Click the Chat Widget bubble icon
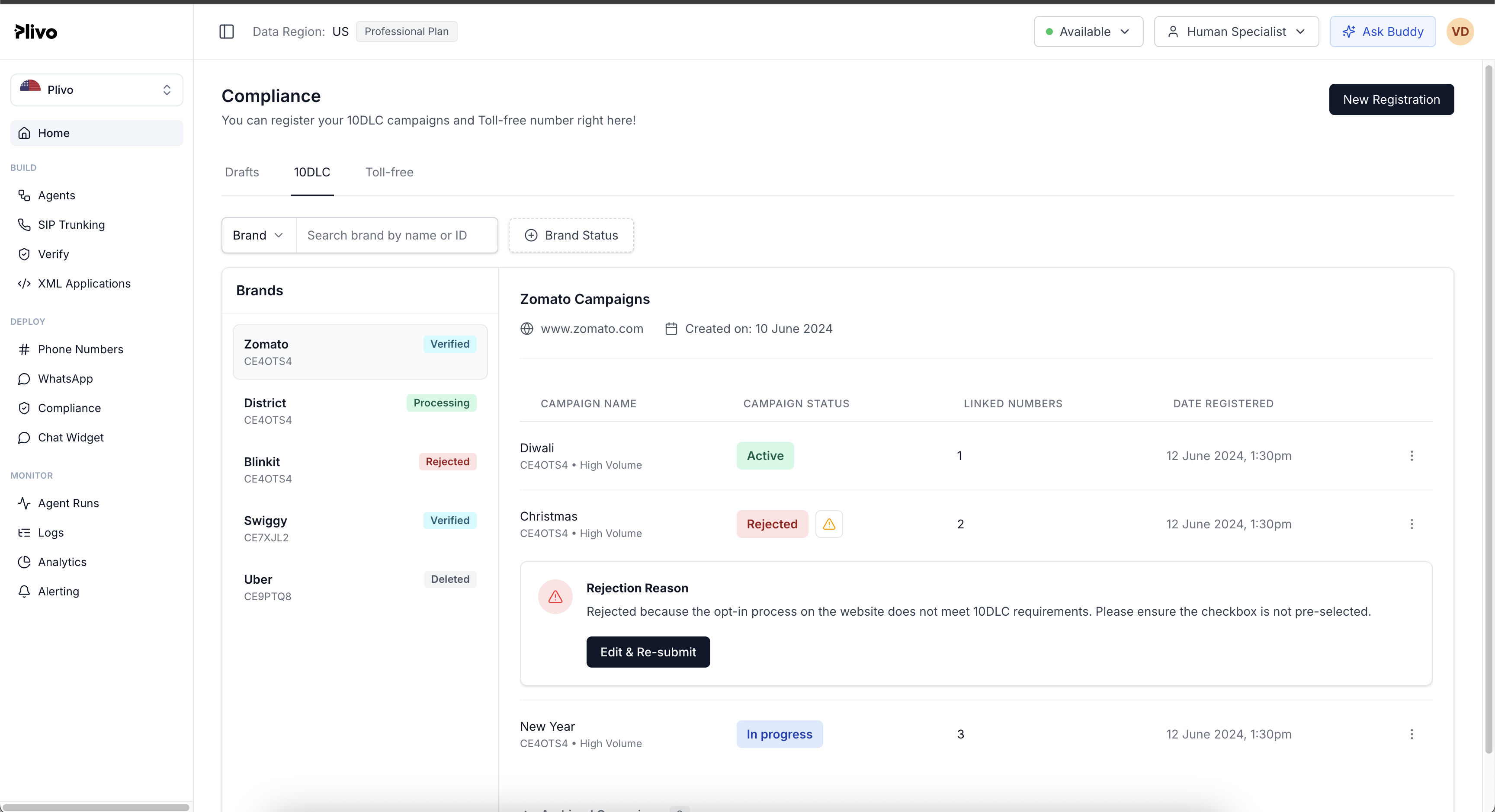 pyautogui.click(x=24, y=437)
